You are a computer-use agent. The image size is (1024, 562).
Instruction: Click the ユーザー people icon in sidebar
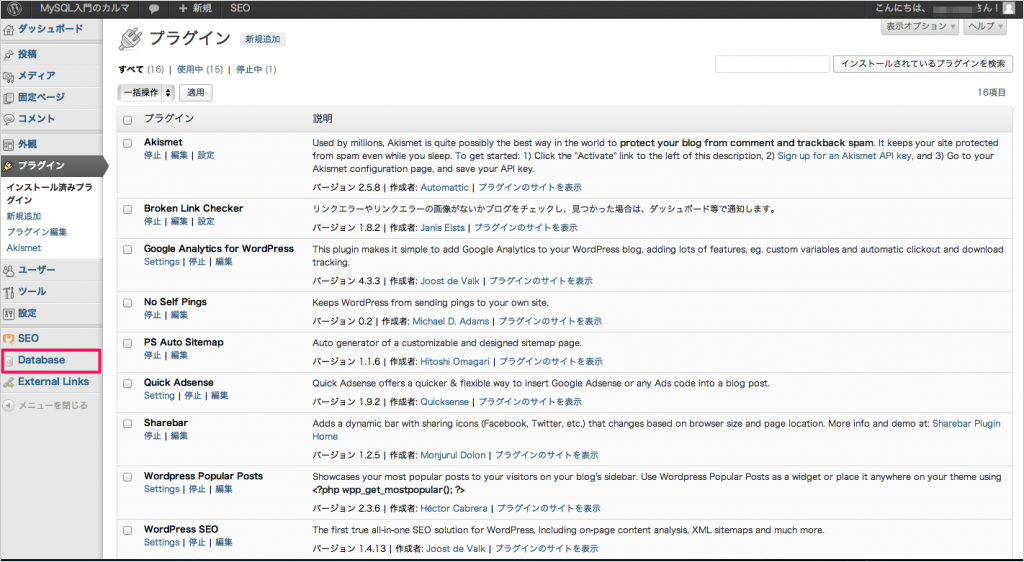point(8,270)
